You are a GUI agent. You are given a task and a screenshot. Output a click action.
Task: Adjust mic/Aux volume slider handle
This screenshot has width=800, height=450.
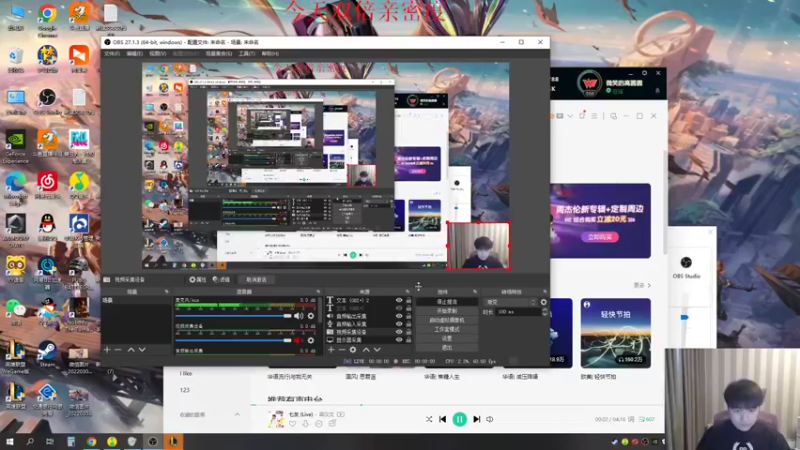pos(287,316)
